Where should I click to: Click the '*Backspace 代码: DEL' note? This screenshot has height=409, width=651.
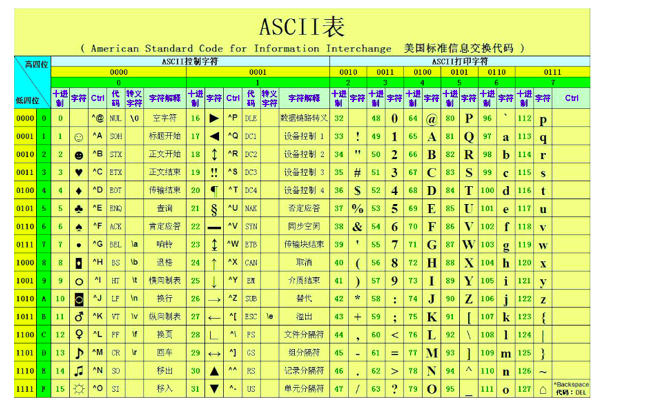(x=572, y=389)
